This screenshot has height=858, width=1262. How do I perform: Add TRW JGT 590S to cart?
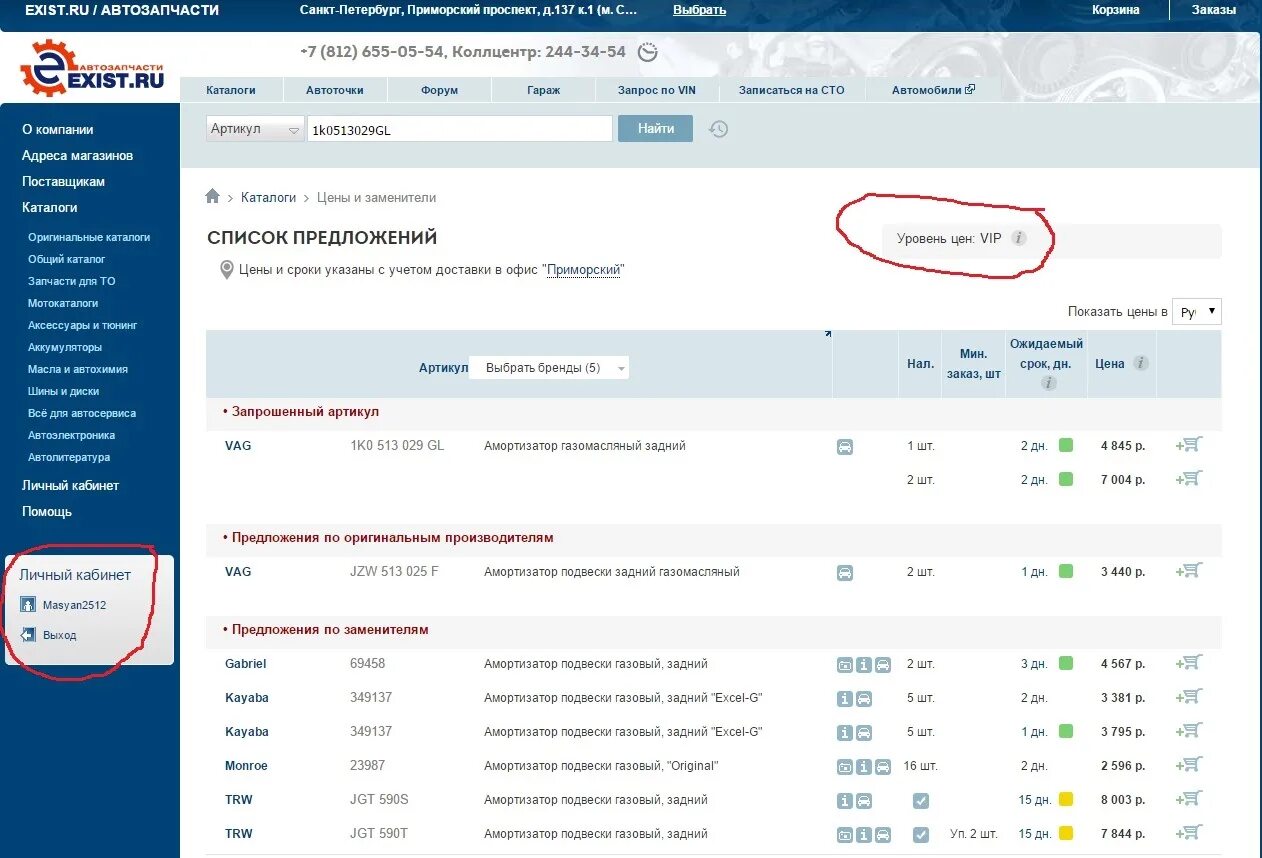(1189, 799)
